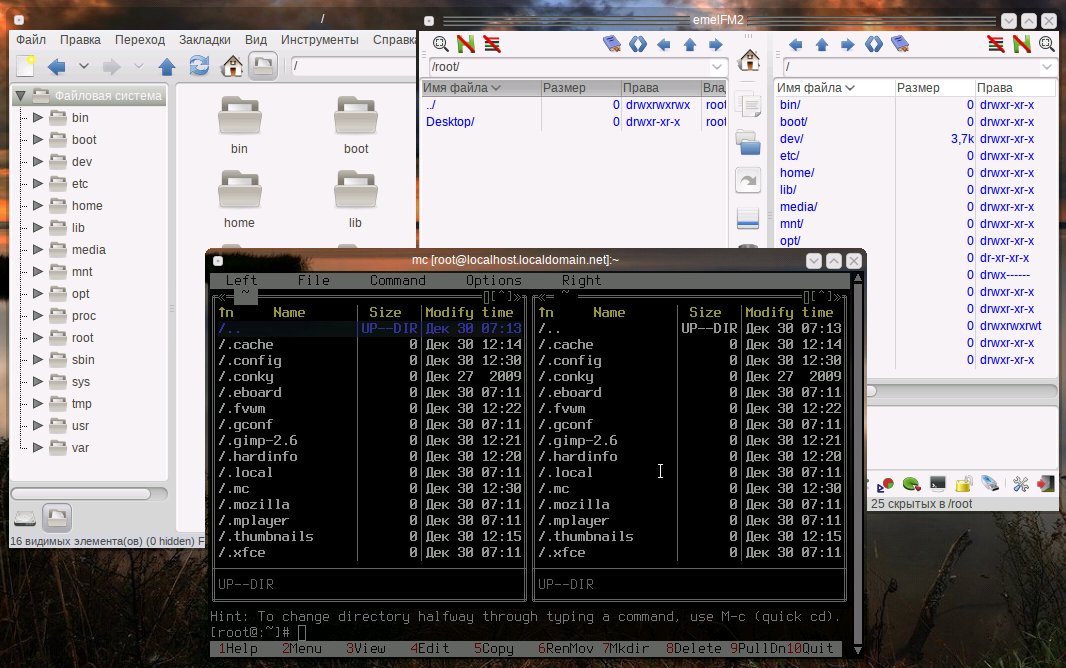This screenshot has width=1066, height=668.
Task: Open emelFM2 right pane path dropdown
Action: coord(1046,67)
